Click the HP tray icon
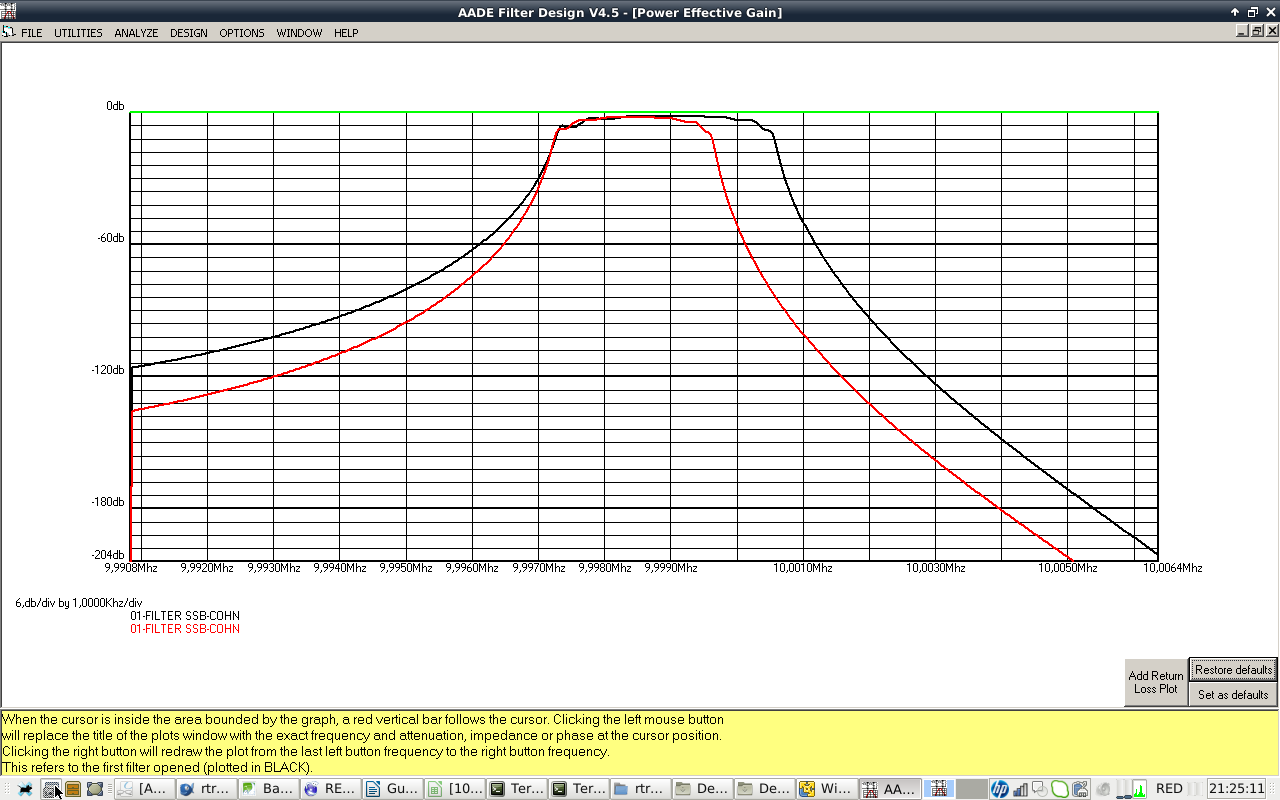The height and width of the screenshot is (800, 1280). coord(999,789)
